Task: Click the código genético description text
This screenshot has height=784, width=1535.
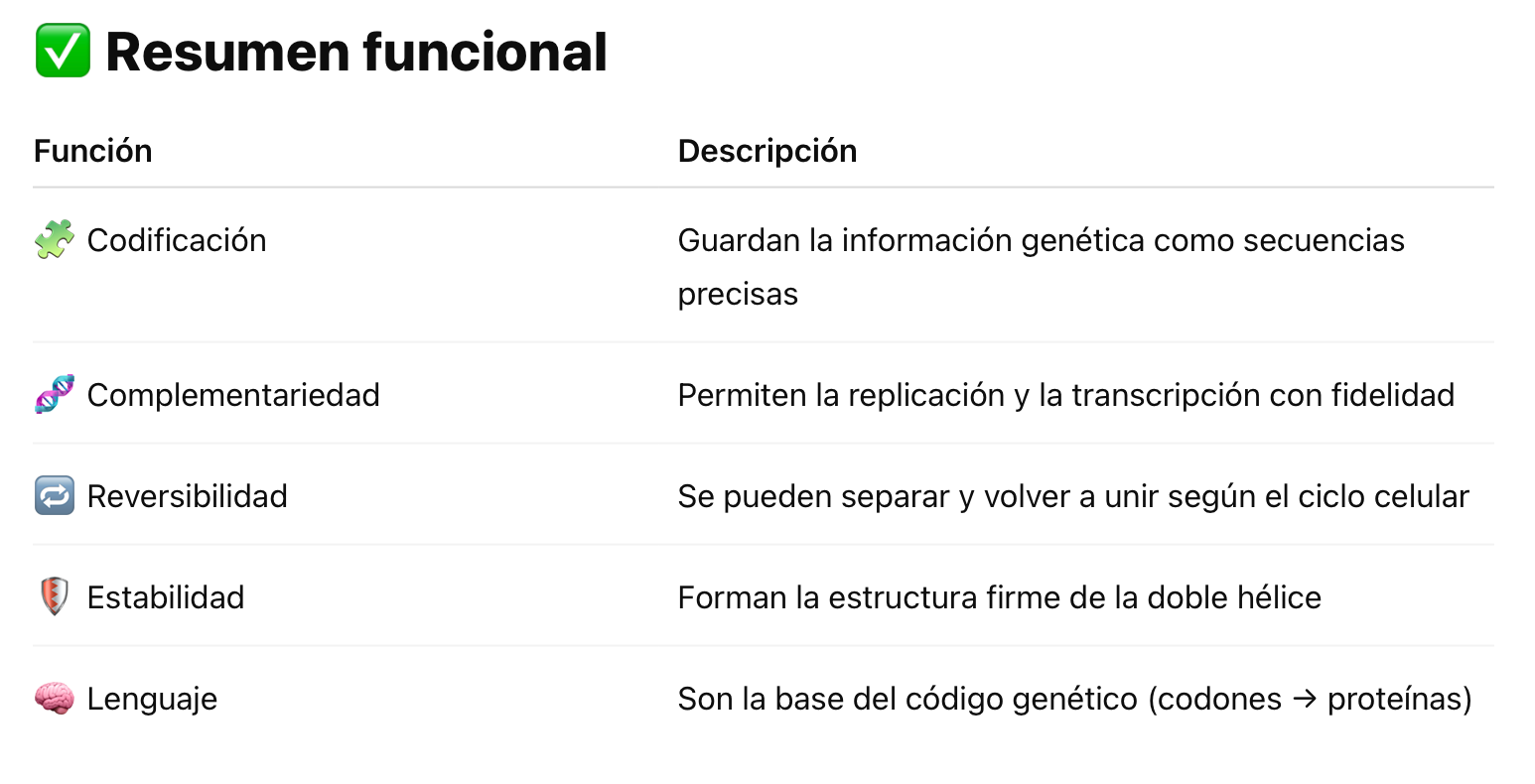Action: point(1075,699)
